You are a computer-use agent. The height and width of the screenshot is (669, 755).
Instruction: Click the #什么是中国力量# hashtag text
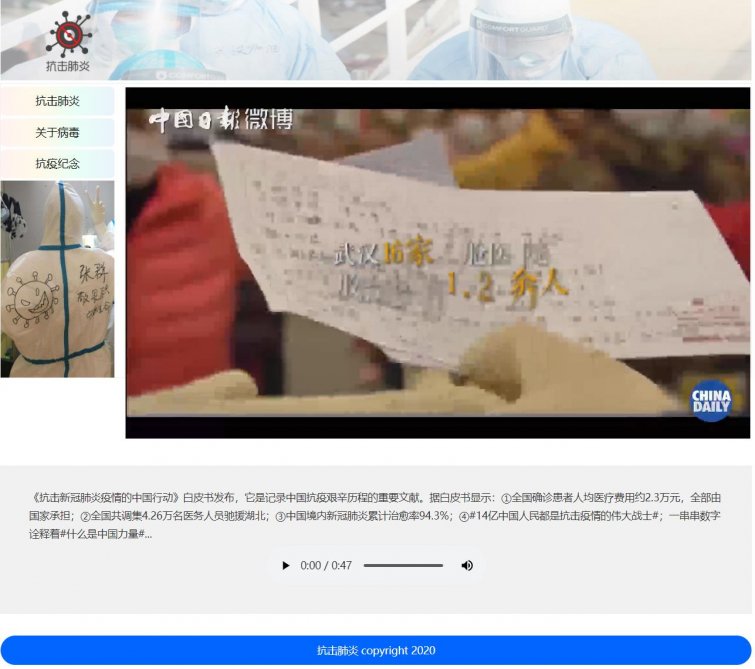[x=104, y=535]
